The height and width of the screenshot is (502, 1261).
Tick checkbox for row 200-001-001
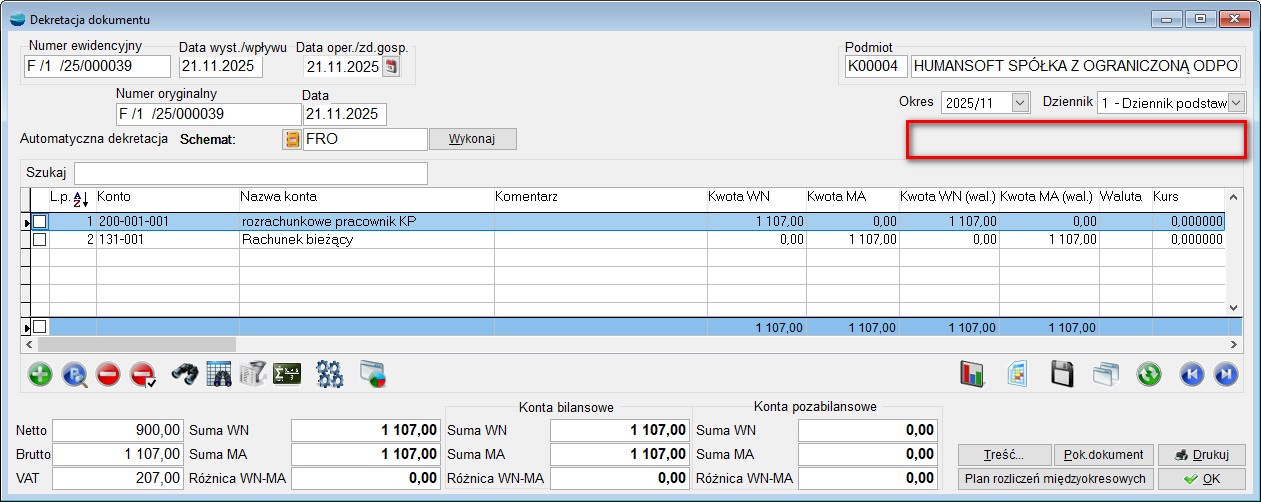click(x=40, y=221)
